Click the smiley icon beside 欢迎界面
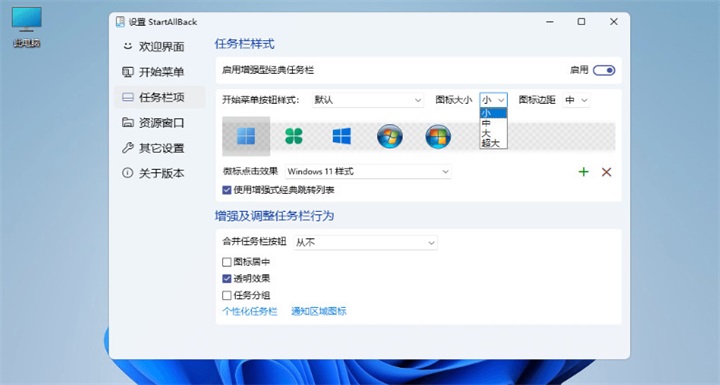 [x=128, y=46]
